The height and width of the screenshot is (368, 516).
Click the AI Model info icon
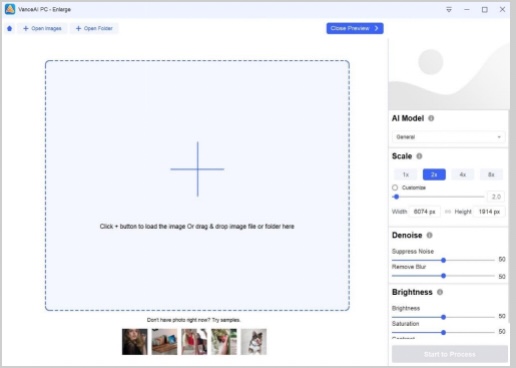pos(431,118)
